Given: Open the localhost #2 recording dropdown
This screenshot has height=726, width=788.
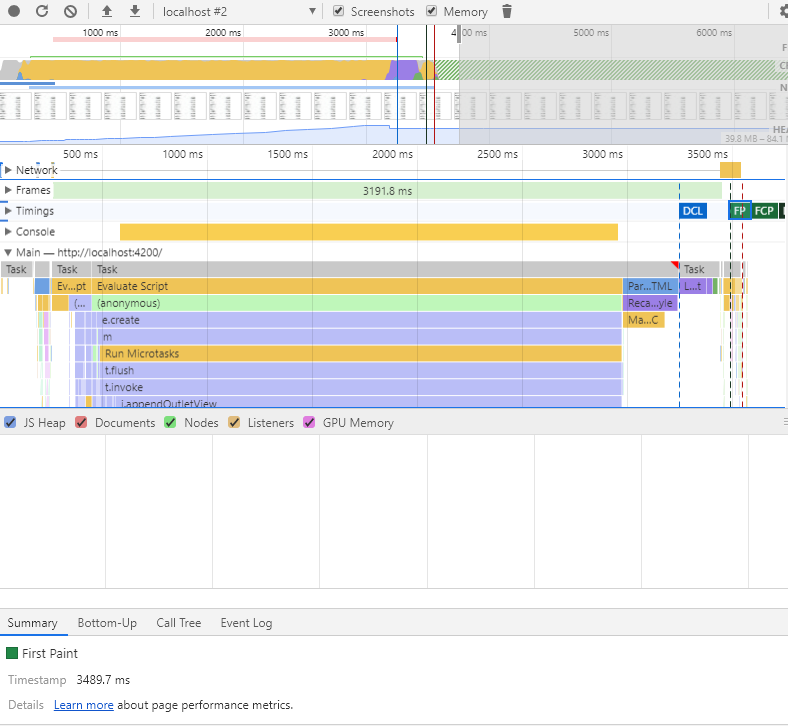Looking at the screenshot, I should (x=240, y=11).
